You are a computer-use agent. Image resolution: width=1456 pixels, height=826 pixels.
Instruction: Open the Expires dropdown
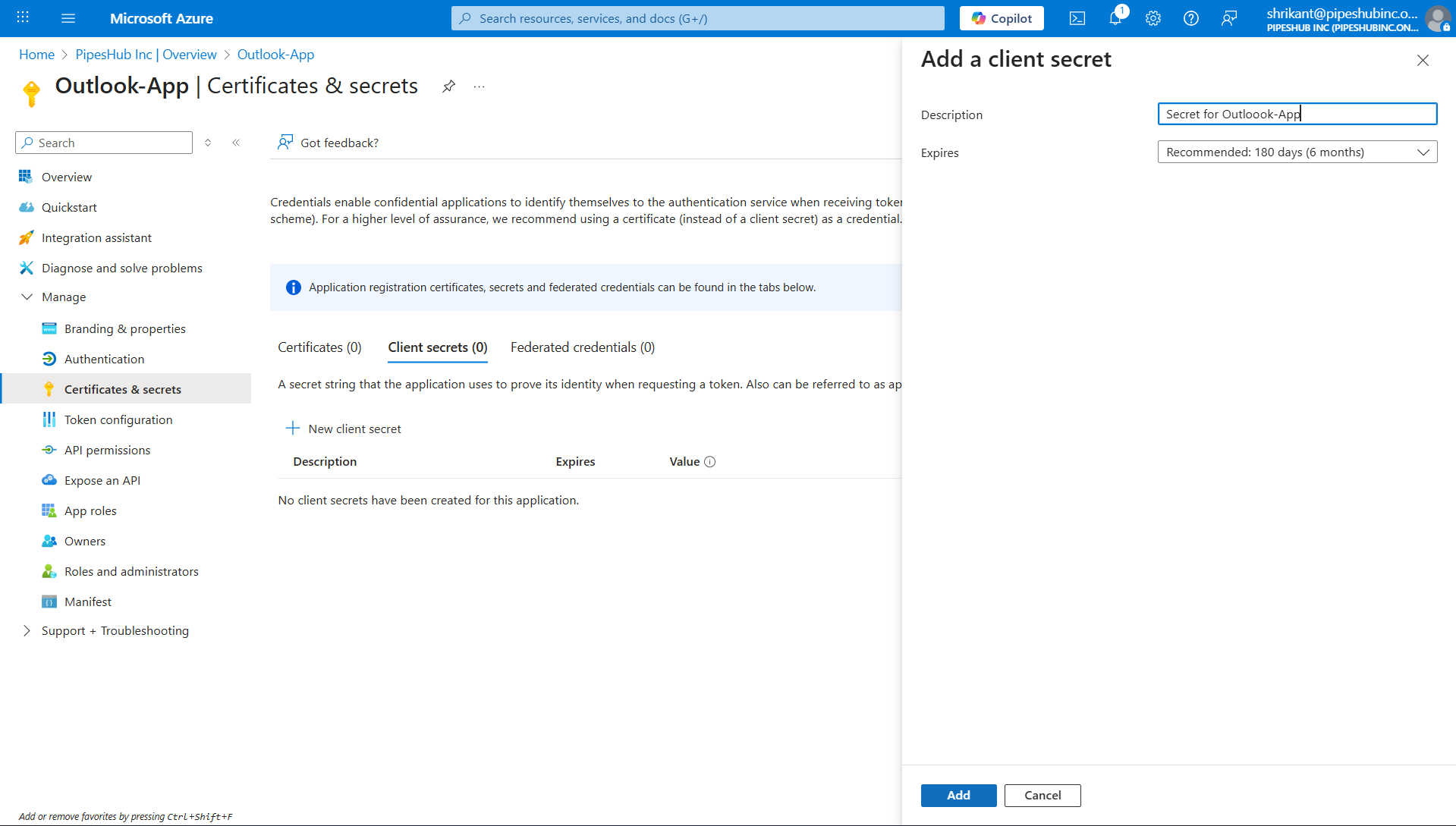tap(1296, 152)
